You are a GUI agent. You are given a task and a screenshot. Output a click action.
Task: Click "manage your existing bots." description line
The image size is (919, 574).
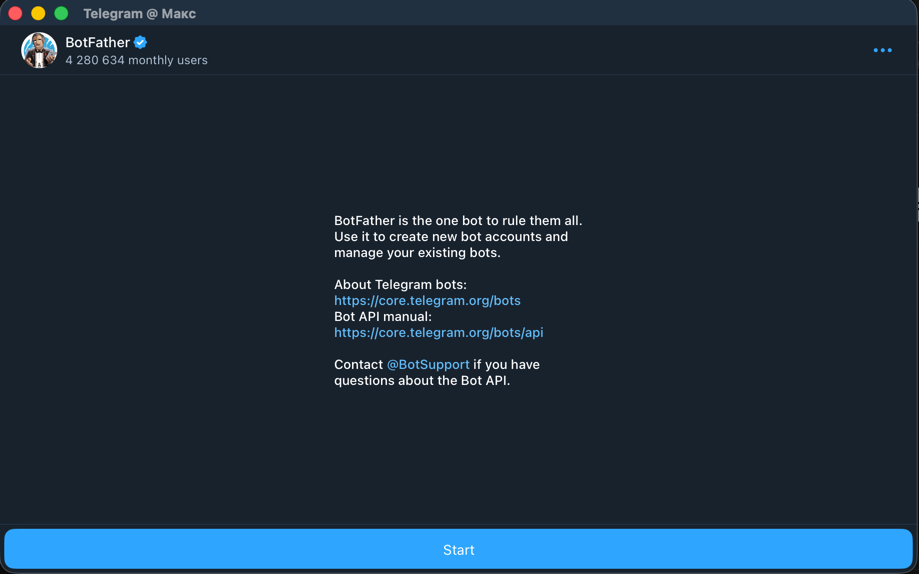(417, 252)
